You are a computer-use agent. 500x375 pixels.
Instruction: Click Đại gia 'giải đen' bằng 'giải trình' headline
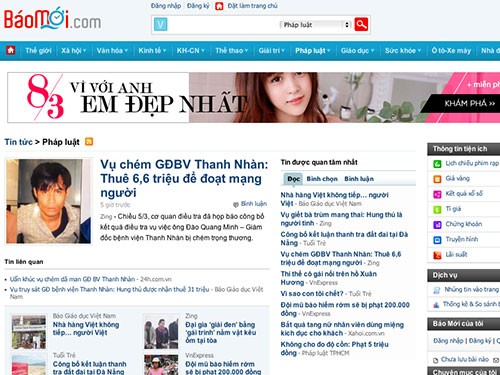pyautogui.click(x=221, y=332)
